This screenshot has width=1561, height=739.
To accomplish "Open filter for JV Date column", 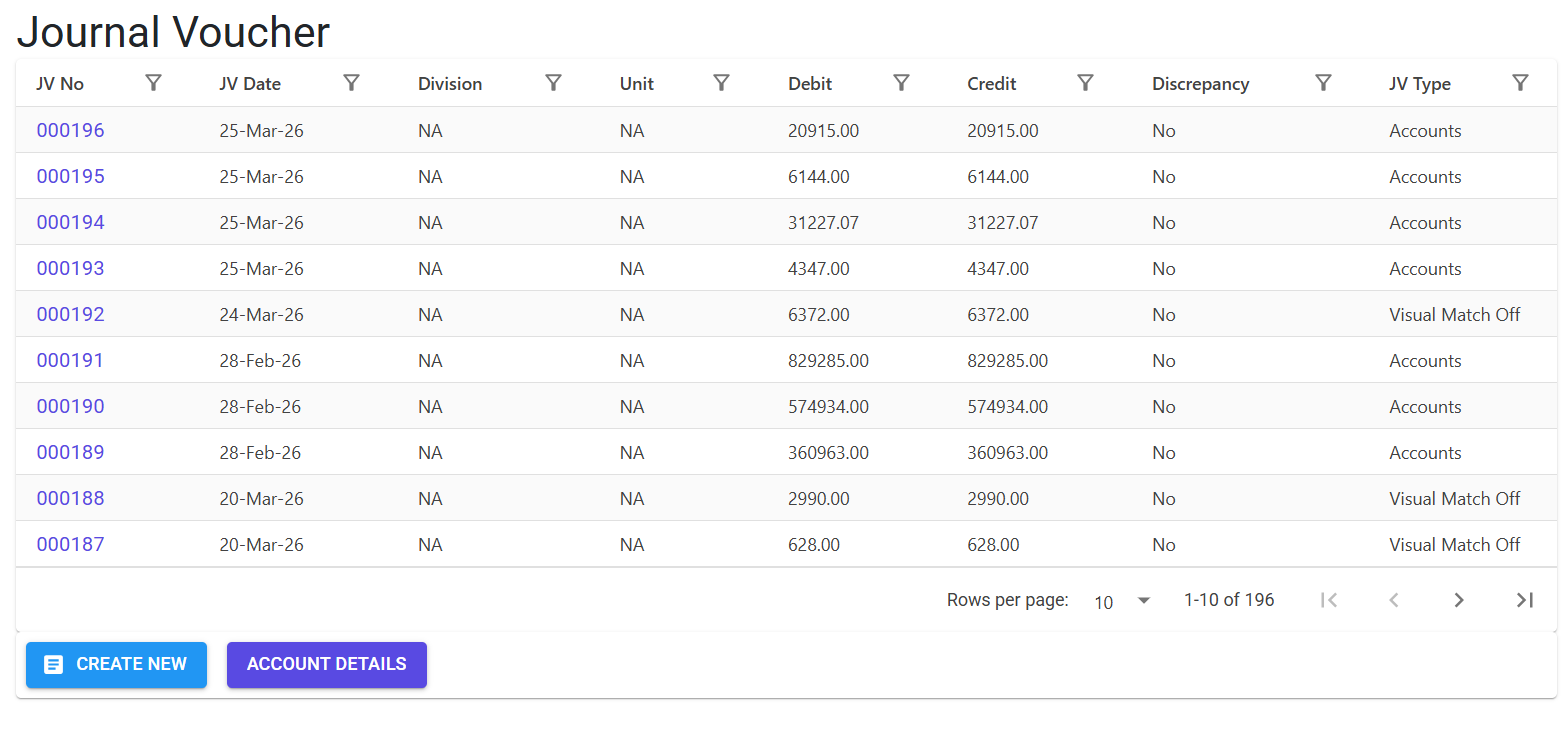I will click(351, 83).
